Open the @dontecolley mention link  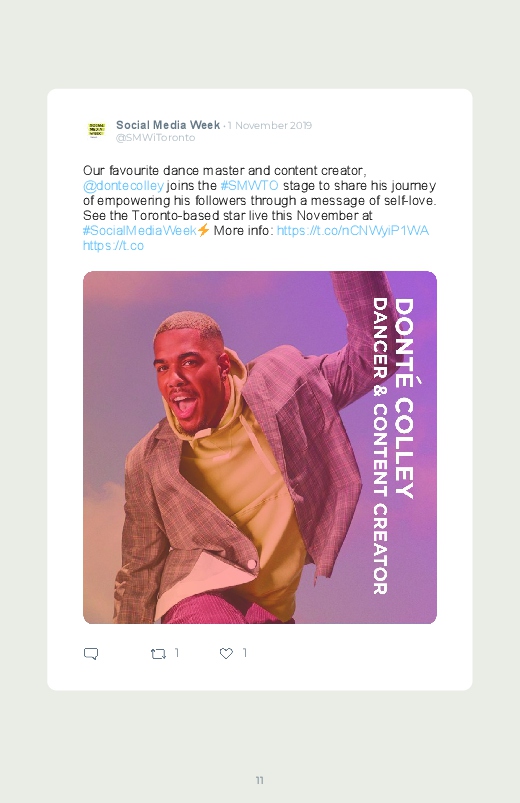(123, 185)
